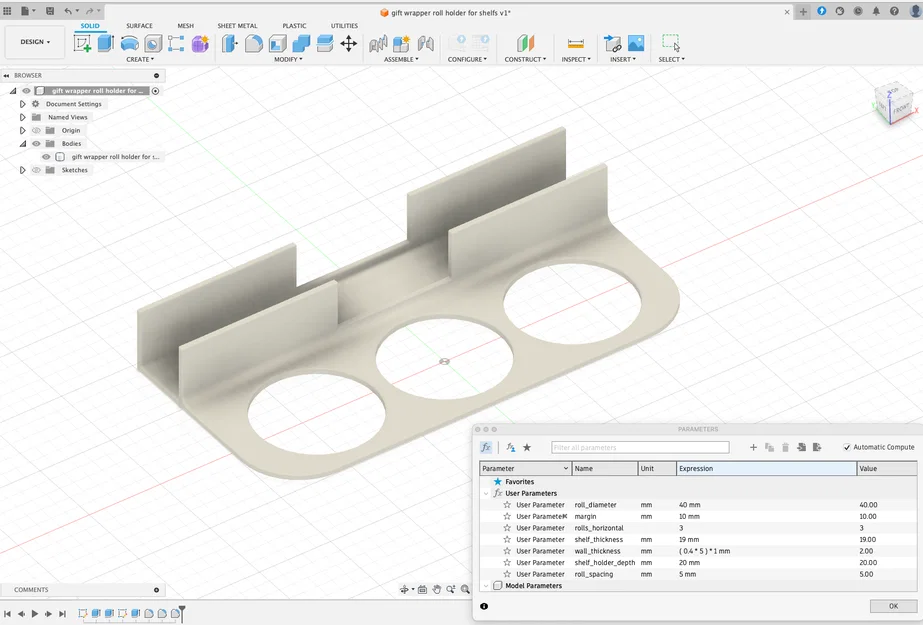The image size is (923, 625).
Task: Add a new user parameter with plus icon
Action: (753, 447)
